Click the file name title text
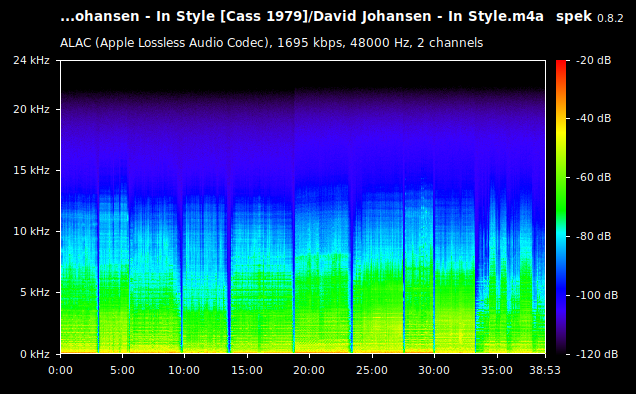The width and height of the screenshot is (636, 394). [x=302, y=17]
